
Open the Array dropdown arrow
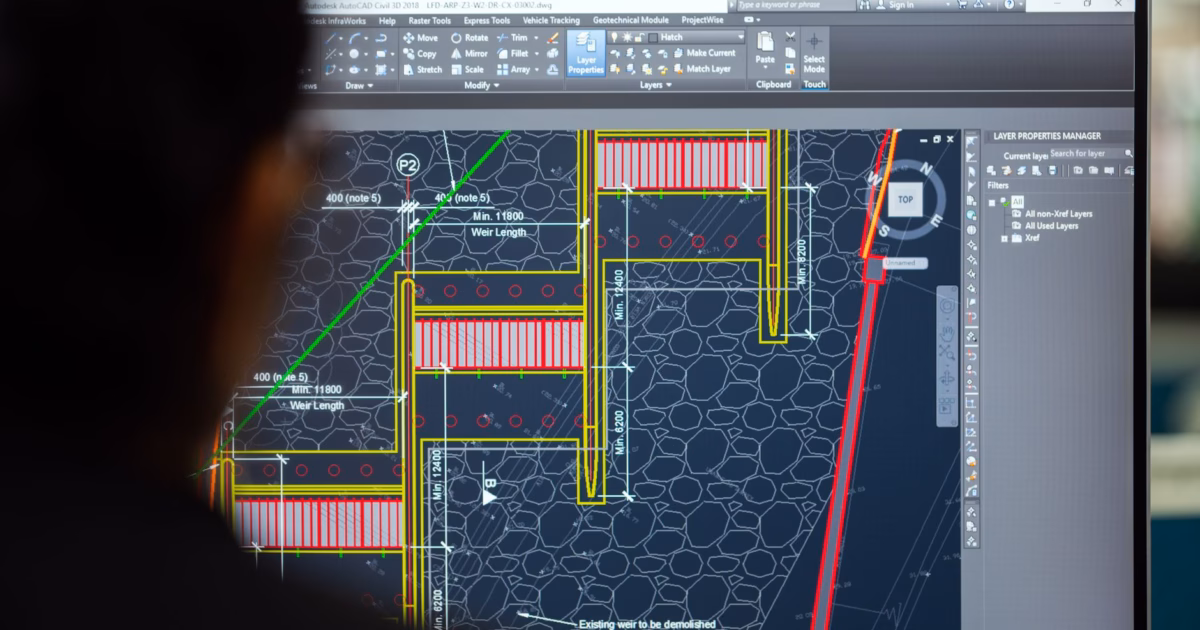(x=536, y=69)
